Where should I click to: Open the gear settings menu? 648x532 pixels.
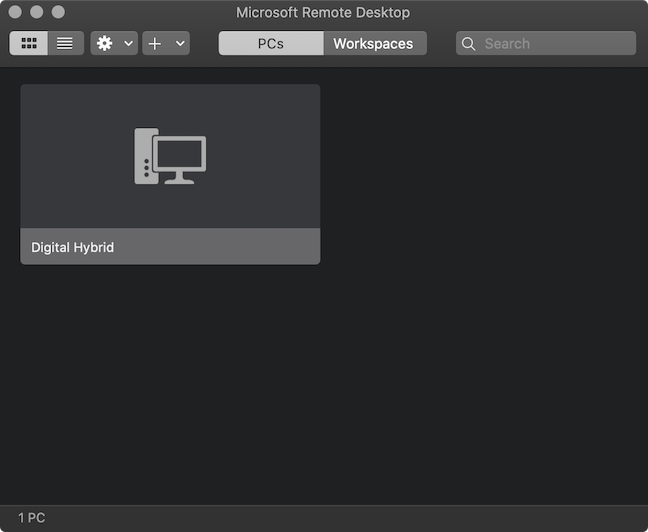point(105,43)
